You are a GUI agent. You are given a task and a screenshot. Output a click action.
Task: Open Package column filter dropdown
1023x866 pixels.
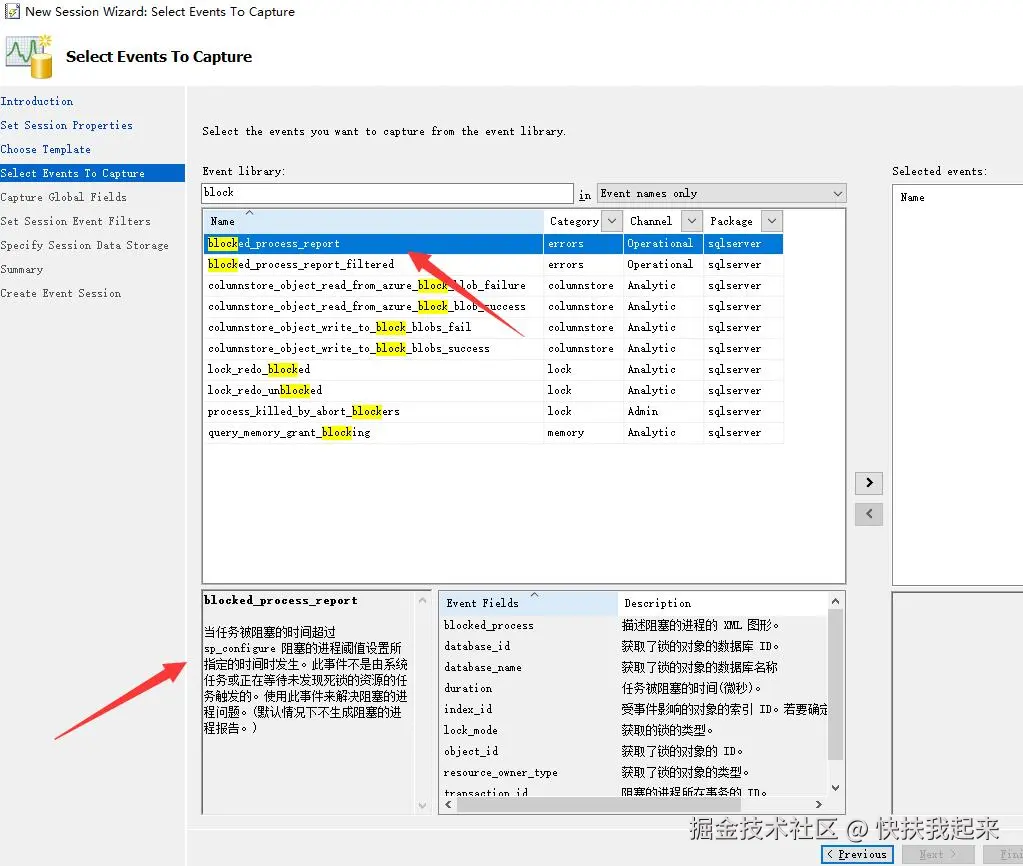pyautogui.click(x=772, y=221)
